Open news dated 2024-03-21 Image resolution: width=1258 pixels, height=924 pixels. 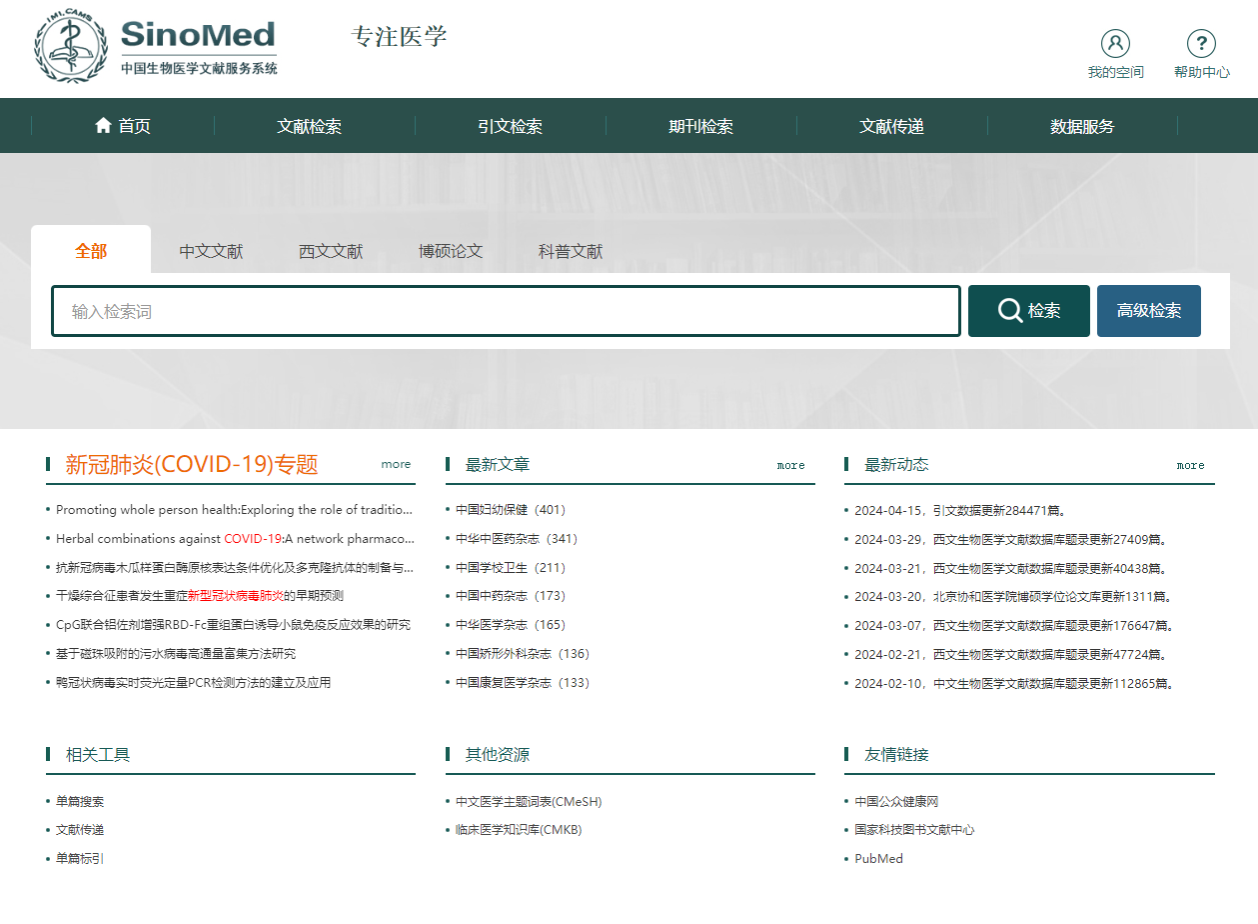[x=1013, y=568]
